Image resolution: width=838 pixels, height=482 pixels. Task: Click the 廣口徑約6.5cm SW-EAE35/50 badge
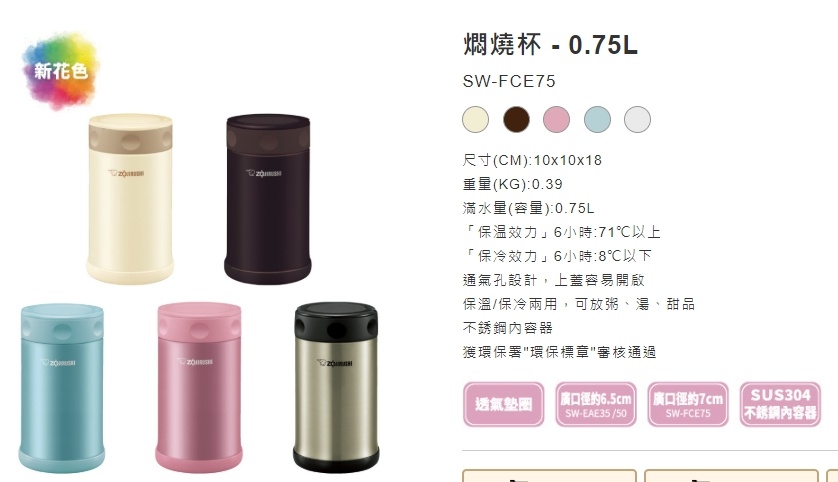tap(595, 405)
